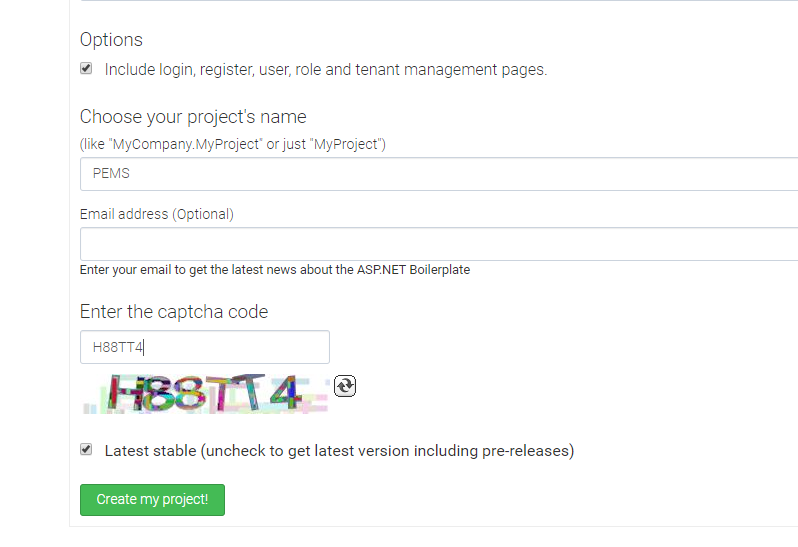
Task: Click the "Email address (Optional)" label
Action: [157, 214]
